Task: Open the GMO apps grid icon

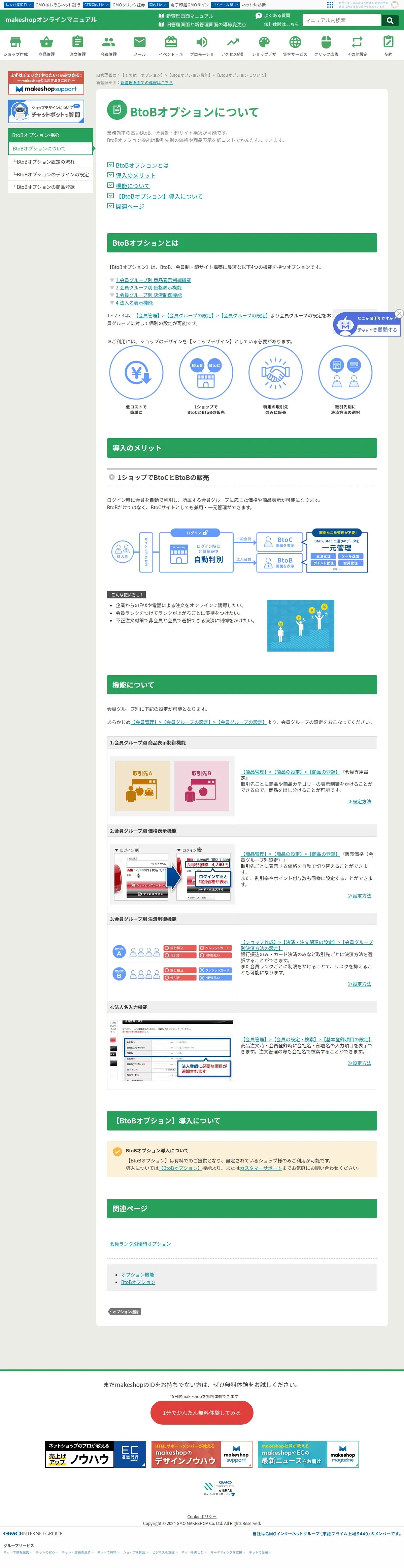Action: click(x=330, y=4)
